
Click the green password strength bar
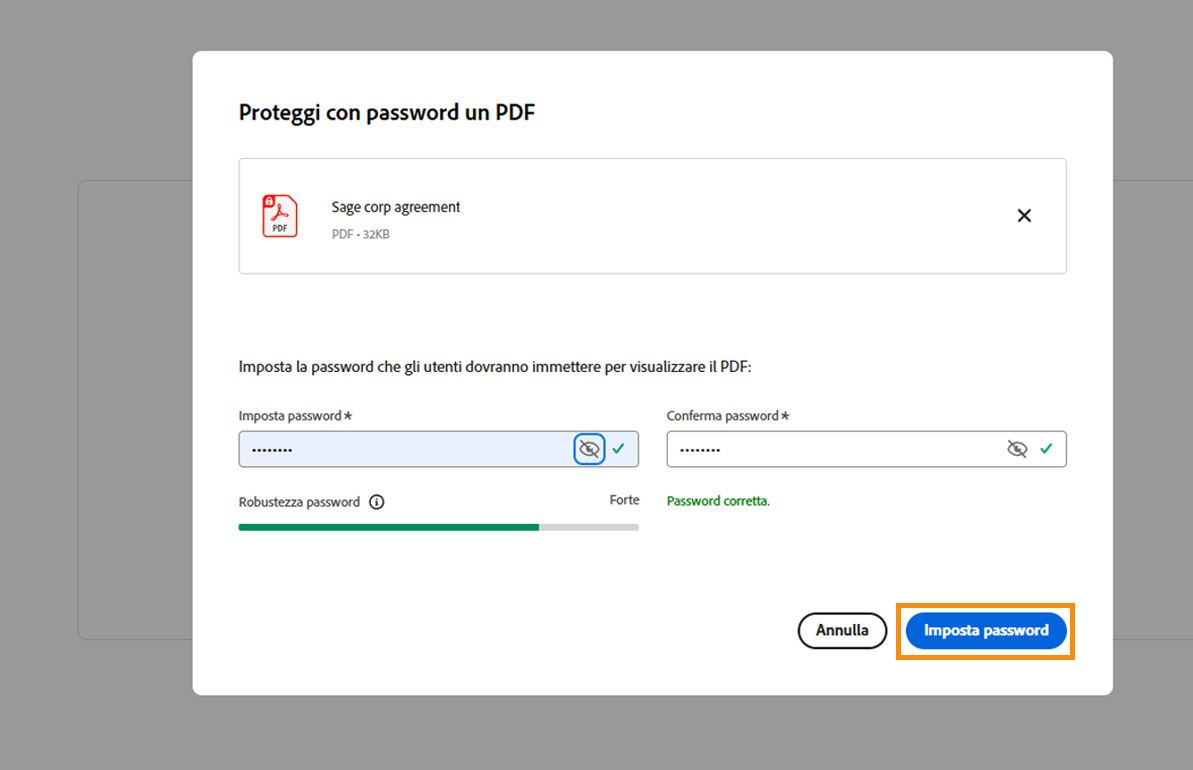point(387,527)
